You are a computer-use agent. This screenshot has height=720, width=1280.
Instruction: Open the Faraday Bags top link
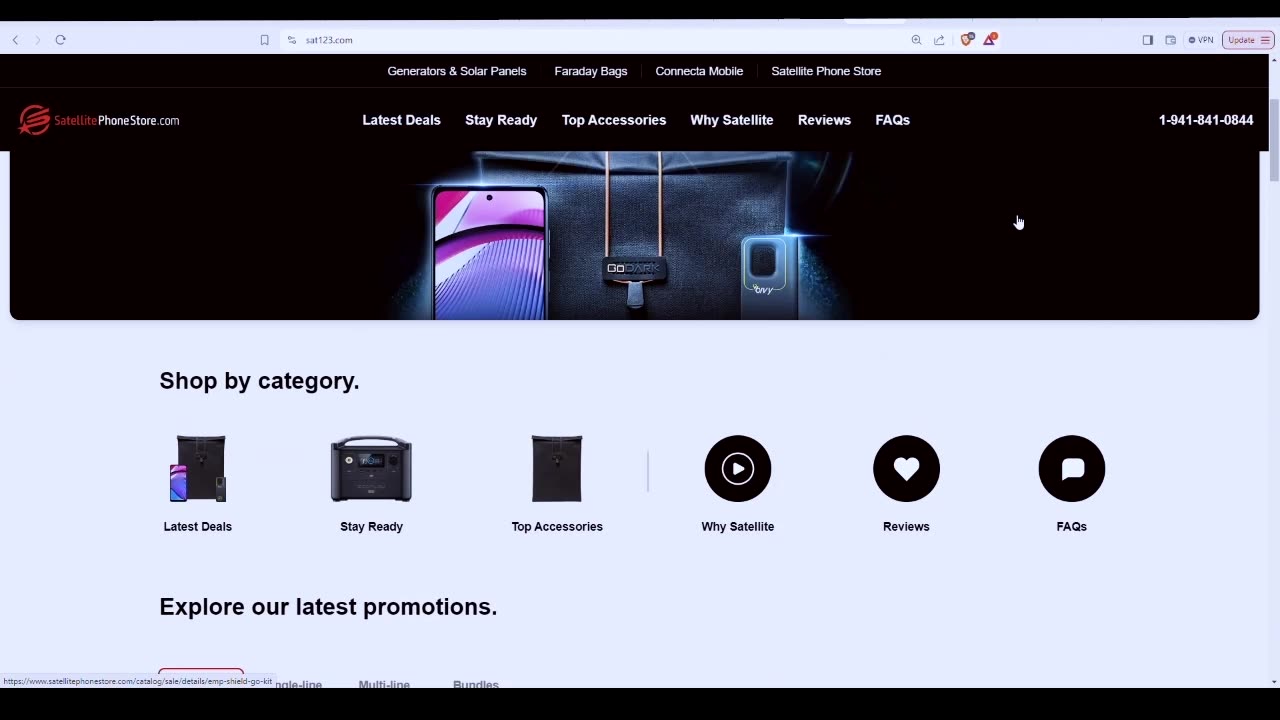point(591,71)
